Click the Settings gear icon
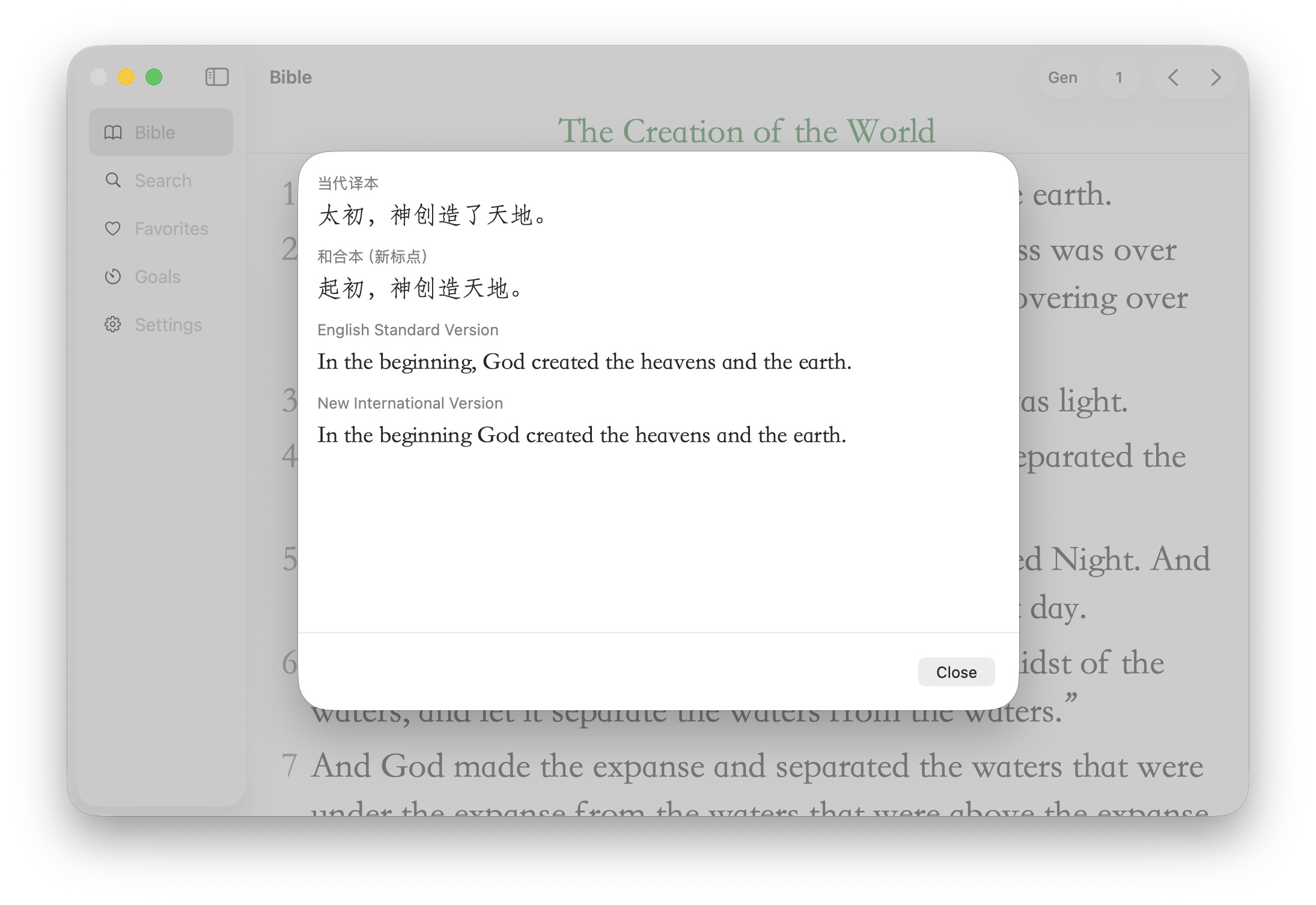Image resolution: width=1316 pixels, height=905 pixels. (113, 325)
